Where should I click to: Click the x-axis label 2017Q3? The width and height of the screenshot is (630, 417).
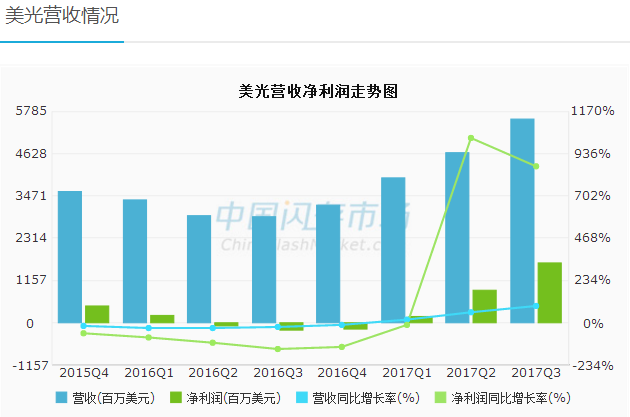coord(536,373)
